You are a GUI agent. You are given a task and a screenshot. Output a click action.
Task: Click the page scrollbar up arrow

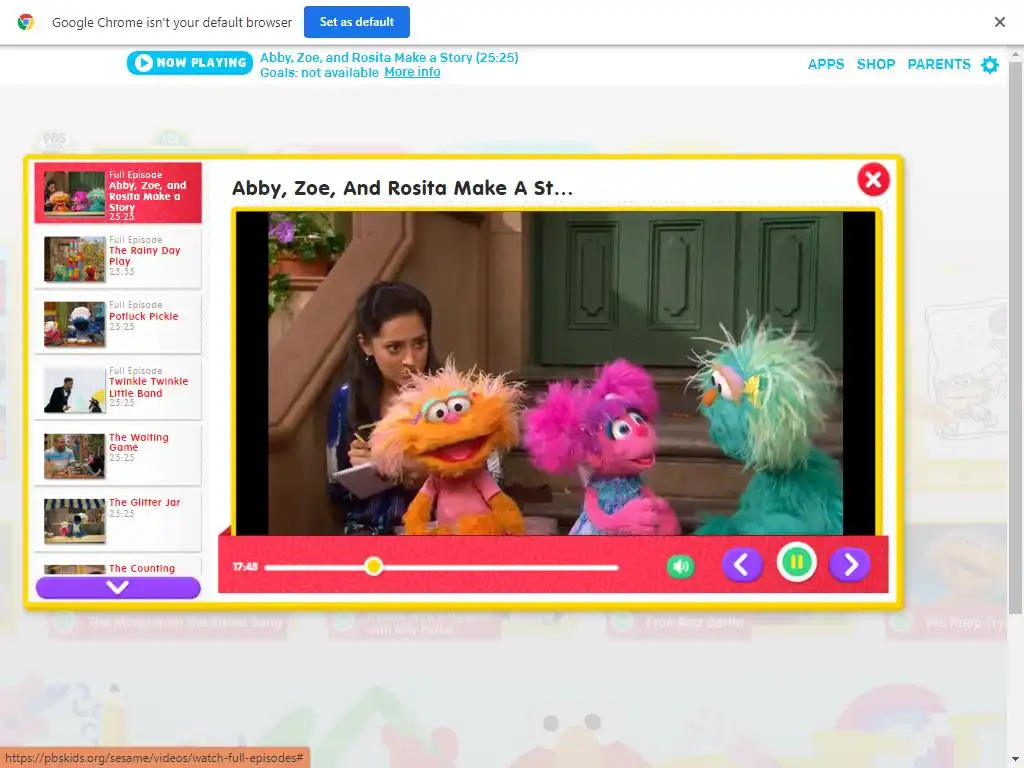1015,52
